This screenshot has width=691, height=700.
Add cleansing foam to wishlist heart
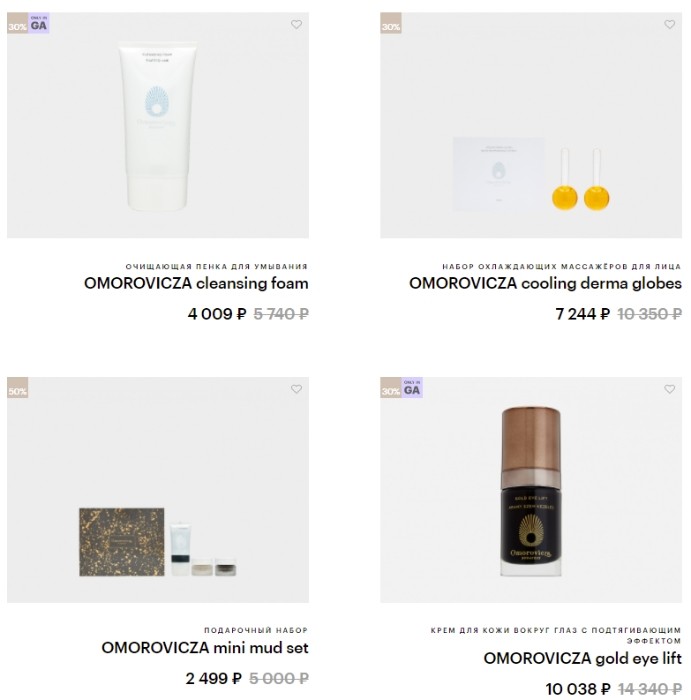click(296, 25)
